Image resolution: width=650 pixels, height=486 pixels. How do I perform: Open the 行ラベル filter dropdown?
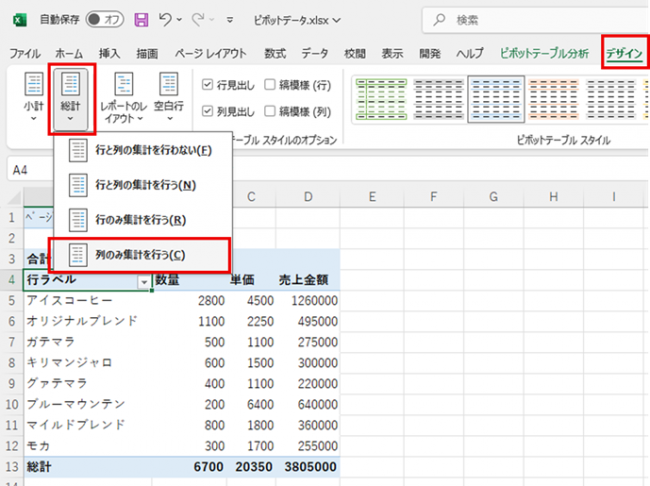(145, 282)
